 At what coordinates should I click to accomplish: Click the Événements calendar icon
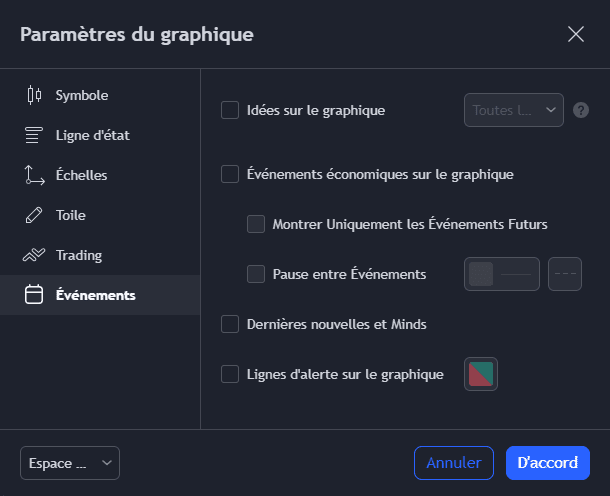tap(34, 295)
